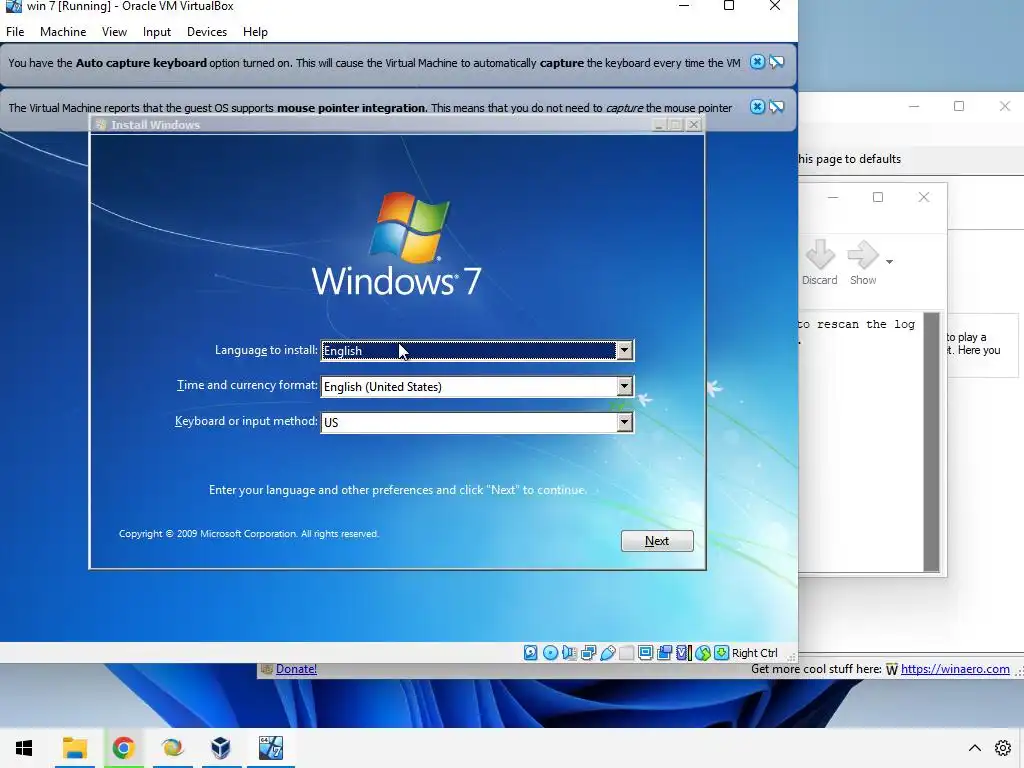The width and height of the screenshot is (1024, 768).
Task: Click the recording status icon
Action: click(x=664, y=652)
